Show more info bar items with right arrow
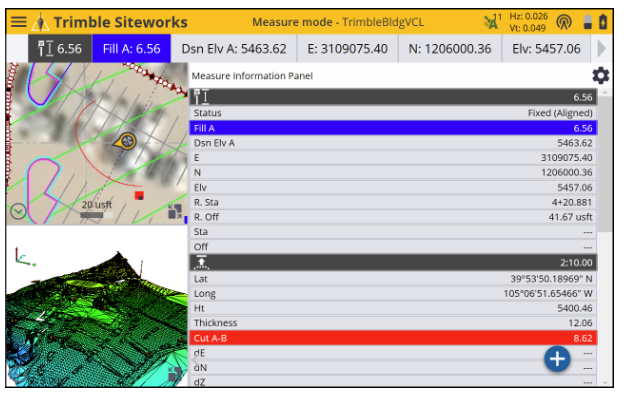 tap(601, 49)
